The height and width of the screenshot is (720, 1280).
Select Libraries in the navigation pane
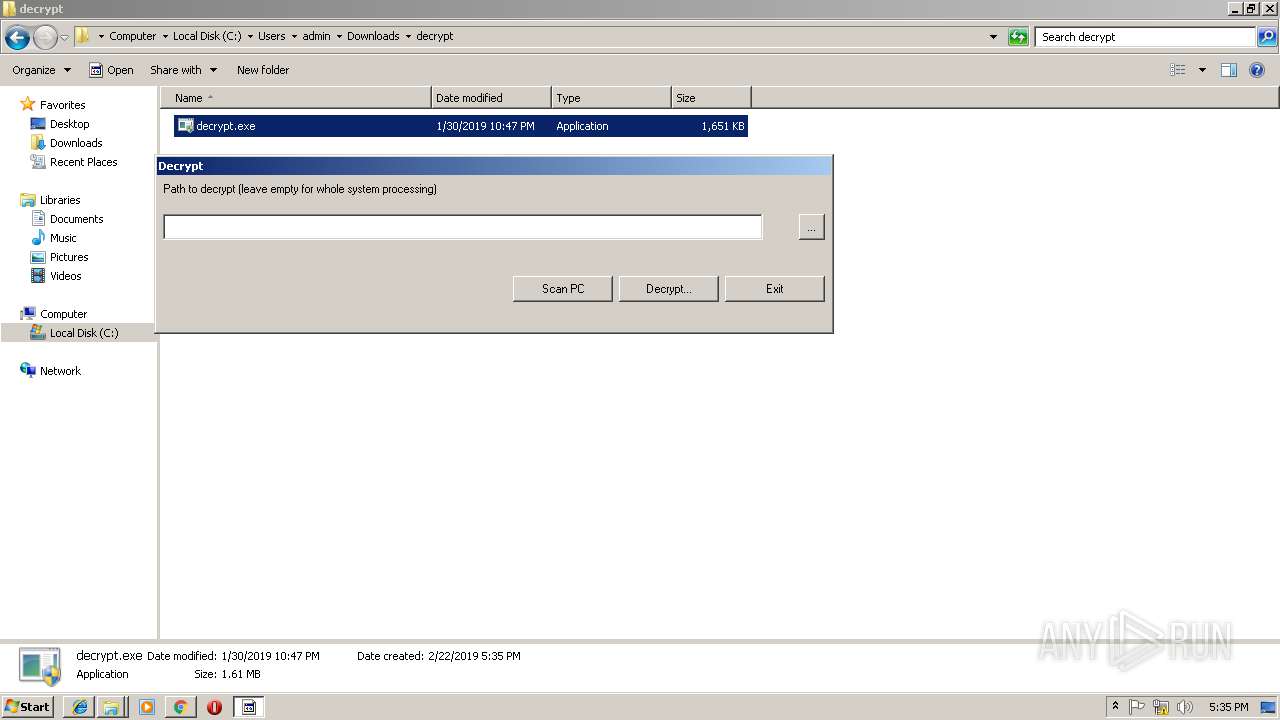(x=60, y=200)
